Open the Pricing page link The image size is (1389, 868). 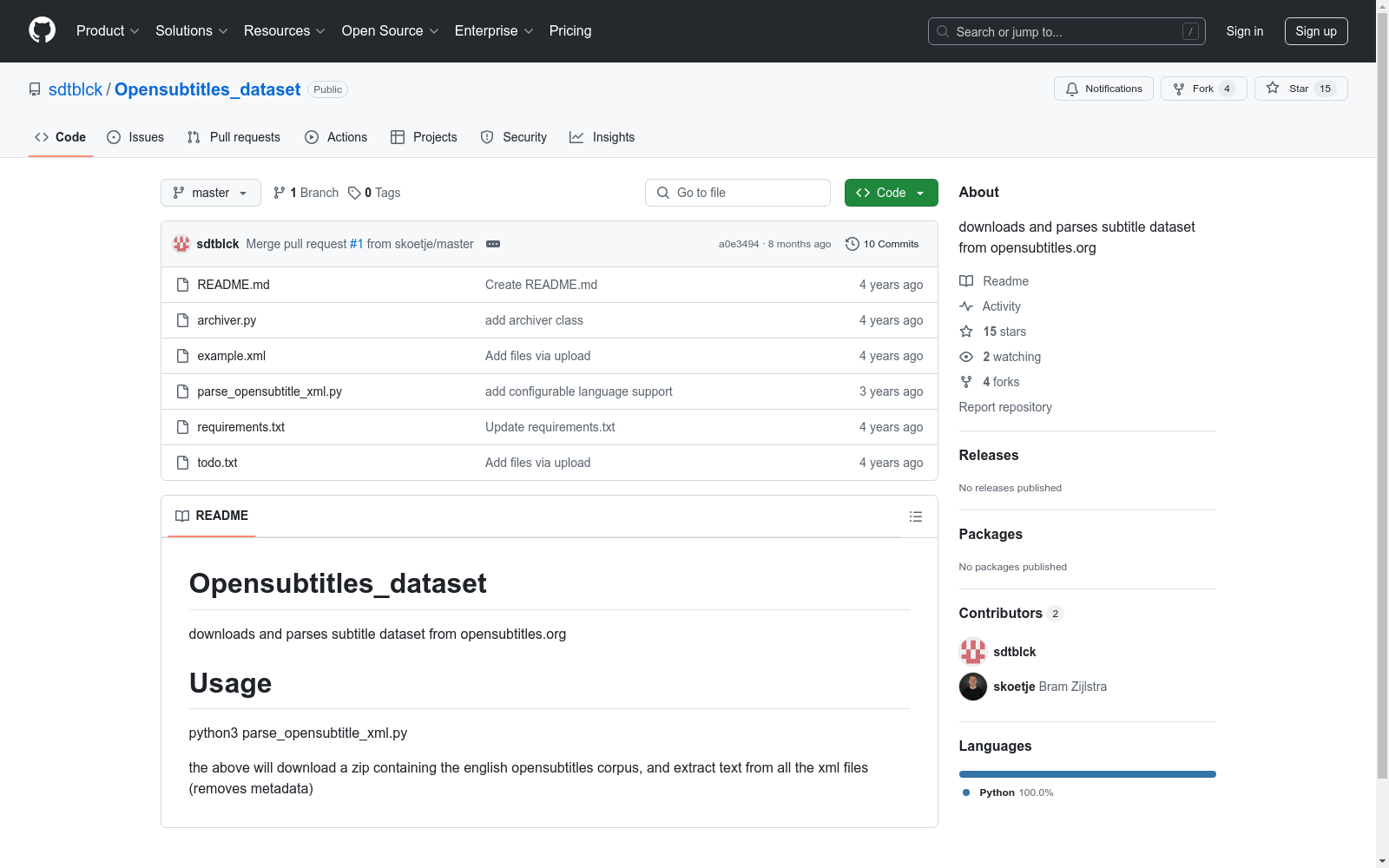point(570,31)
